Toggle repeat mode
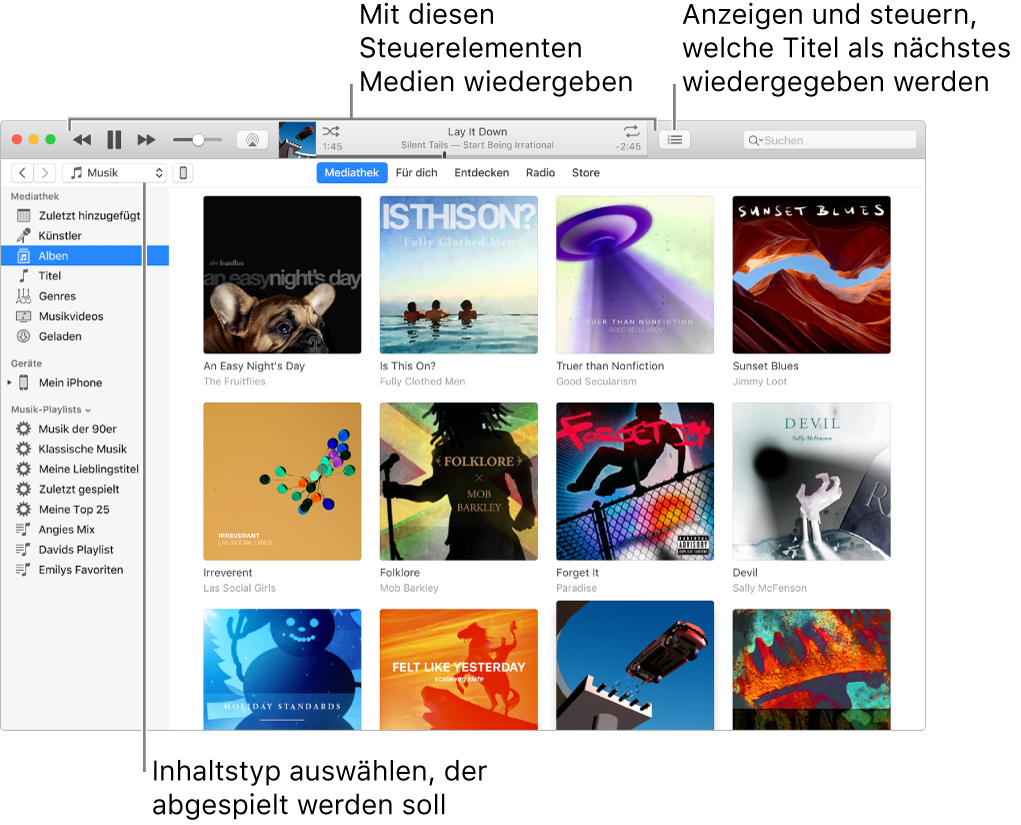This screenshot has width=1021, height=825. coord(631,132)
